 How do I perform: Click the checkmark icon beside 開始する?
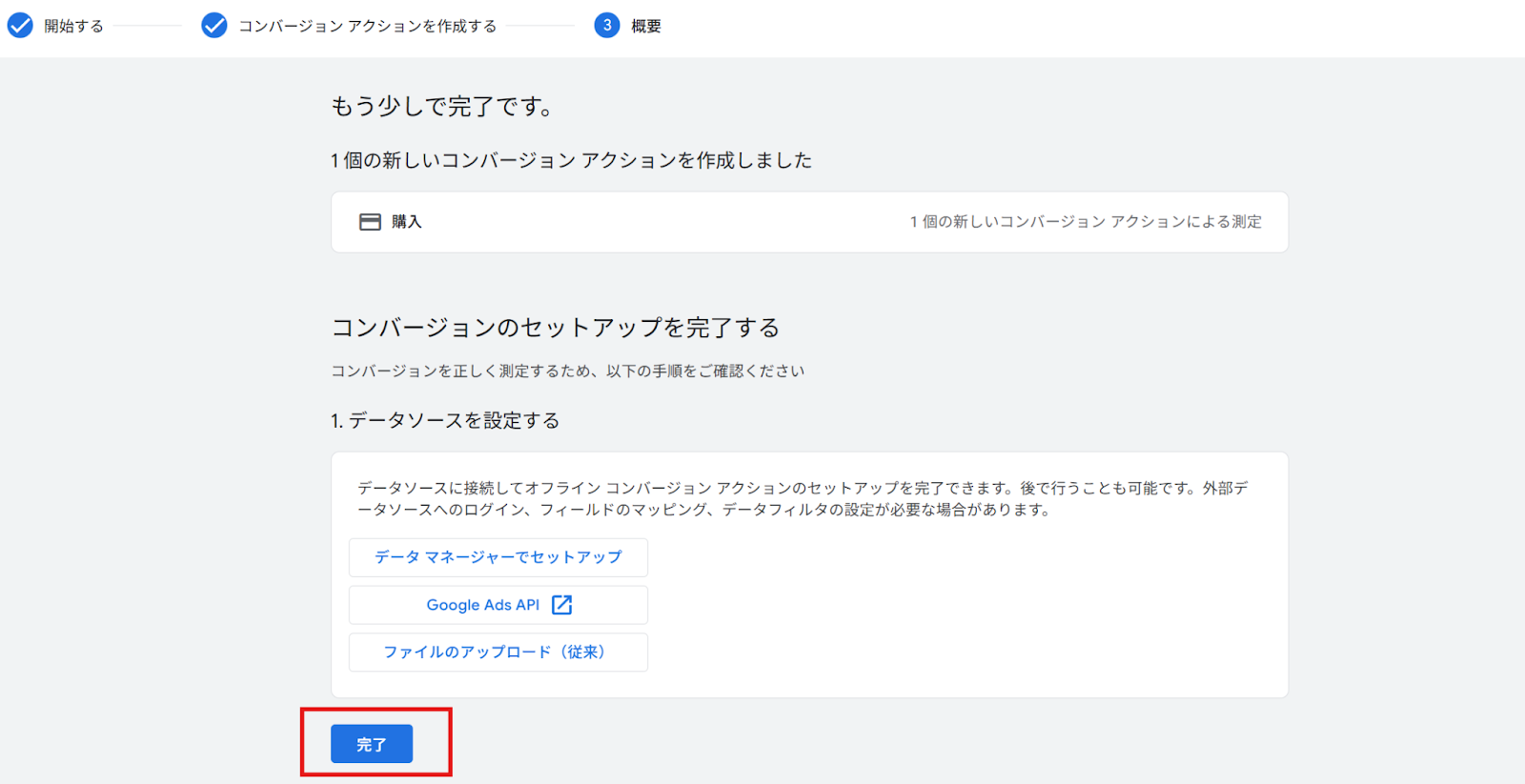pyautogui.click(x=20, y=26)
